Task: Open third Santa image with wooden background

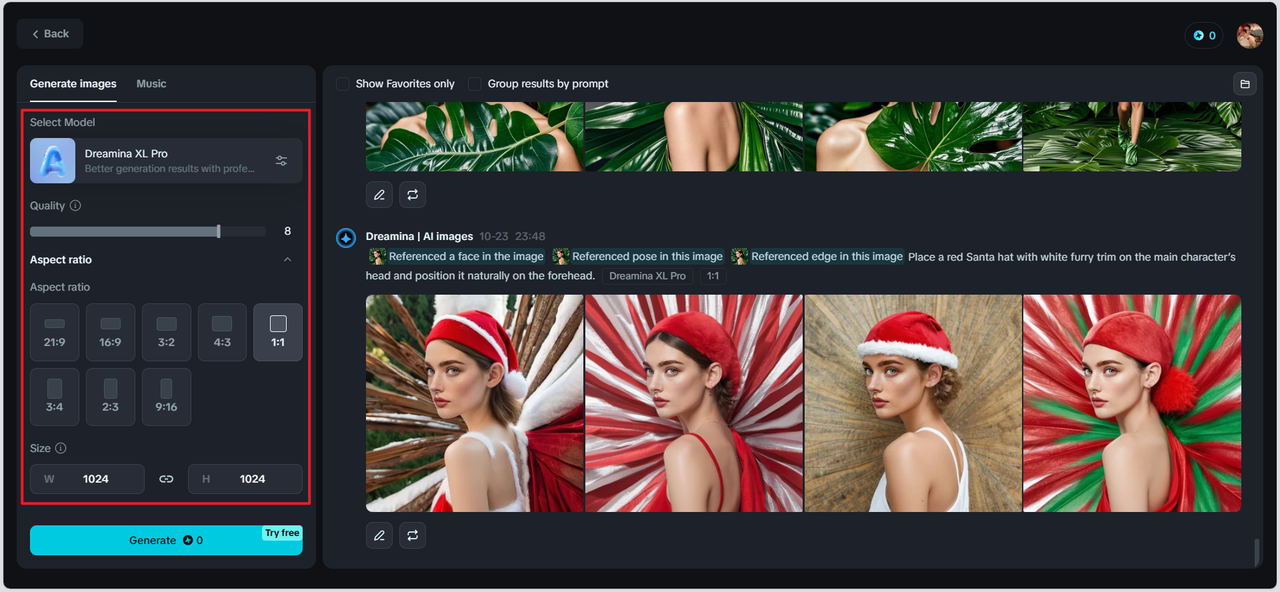Action: click(913, 403)
